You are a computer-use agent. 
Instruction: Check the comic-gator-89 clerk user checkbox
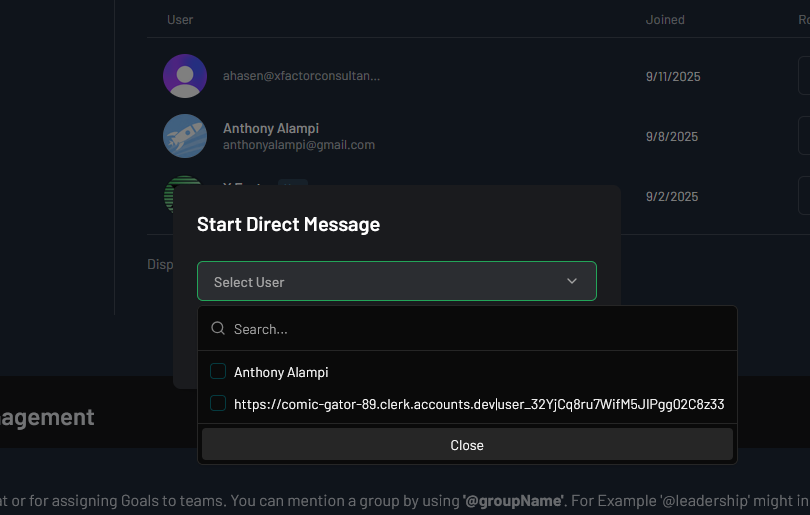[x=218, y=403]
